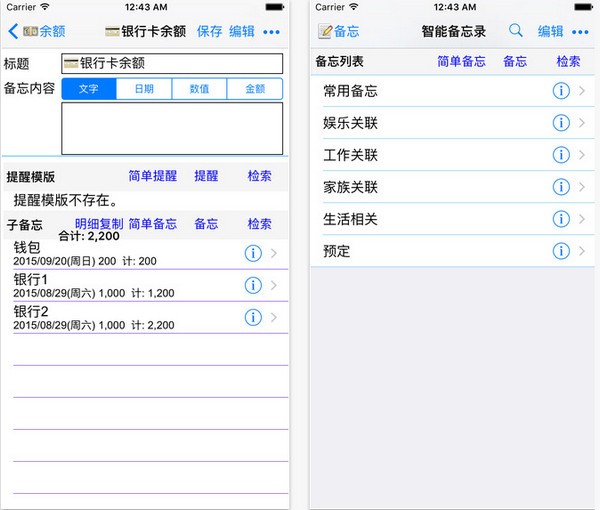Show info for 银行2 entry

(253, 318)
